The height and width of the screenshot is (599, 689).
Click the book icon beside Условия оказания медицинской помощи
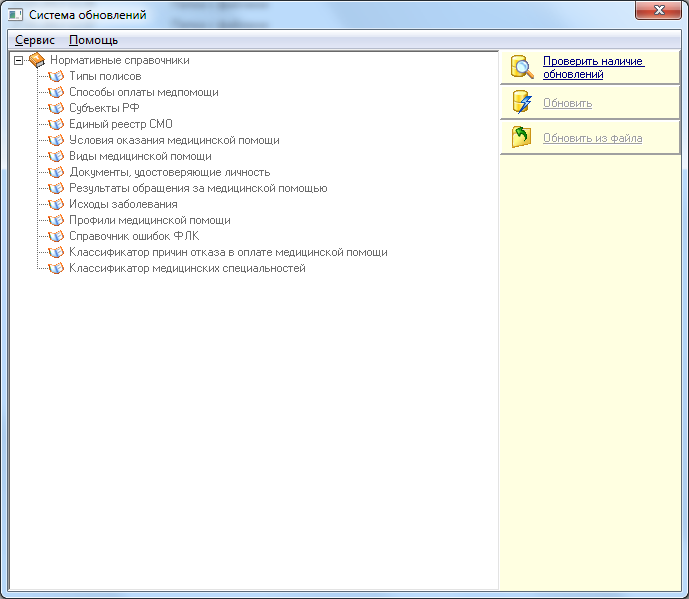pyautogui.click(x=56, y=140)
